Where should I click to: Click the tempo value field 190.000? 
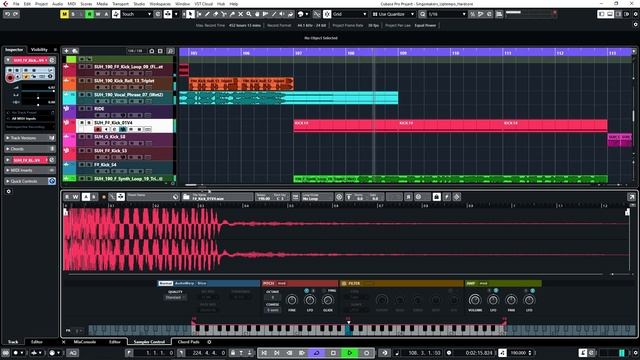(x=518, y=353)
